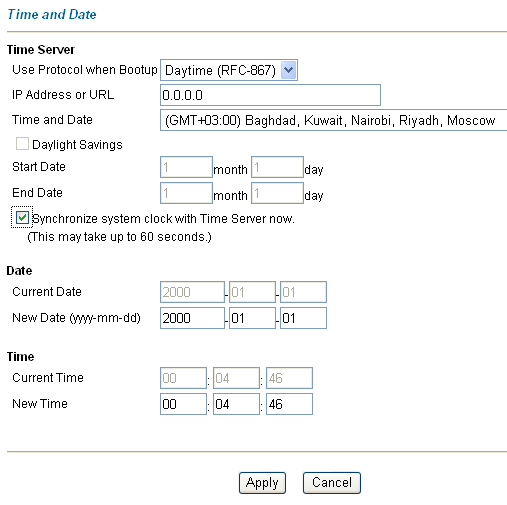Screen dimensions: 507x505
Task: Click the New Date day field
Action: (303, 318)
